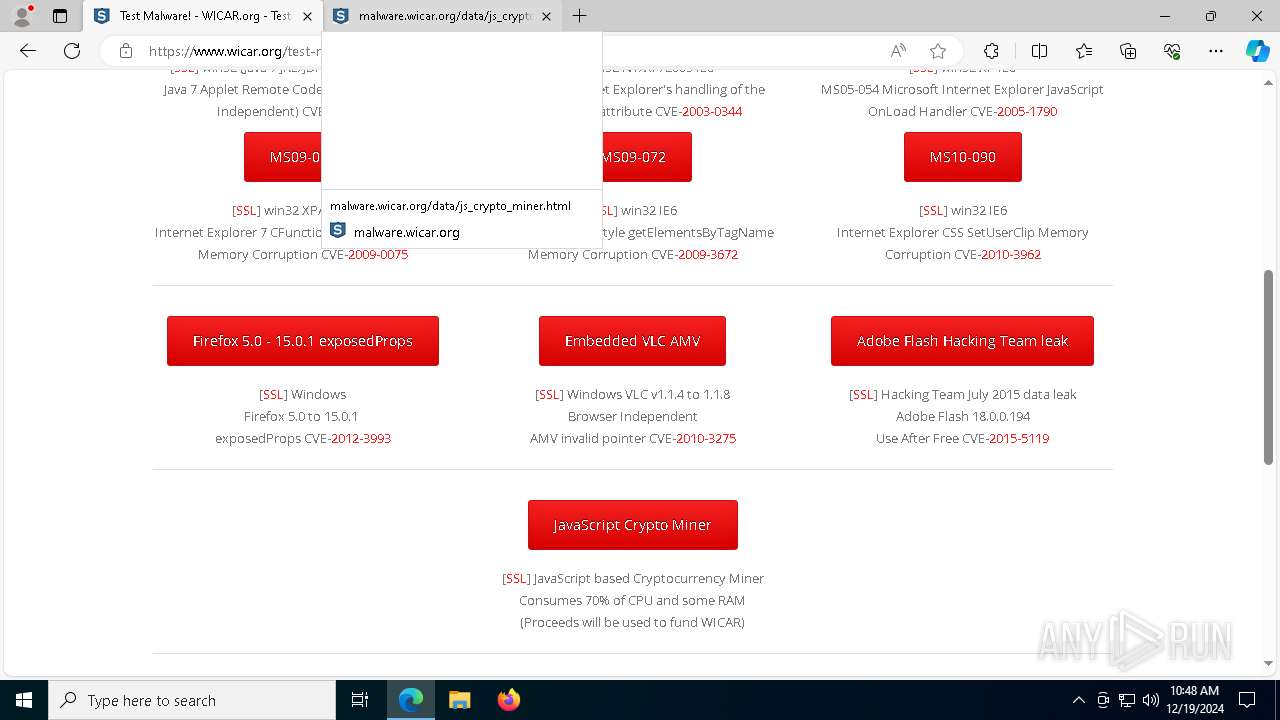Screen dimensions: 1280x720
Task: Click SSL link under MS10-090
Action: point(933,210)
